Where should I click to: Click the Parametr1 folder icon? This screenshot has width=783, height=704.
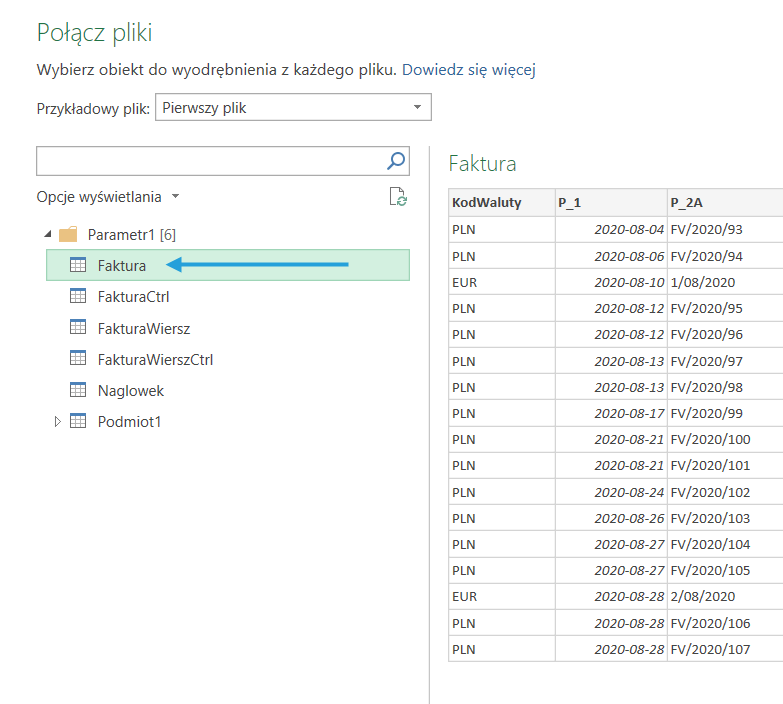pos(68,235)
